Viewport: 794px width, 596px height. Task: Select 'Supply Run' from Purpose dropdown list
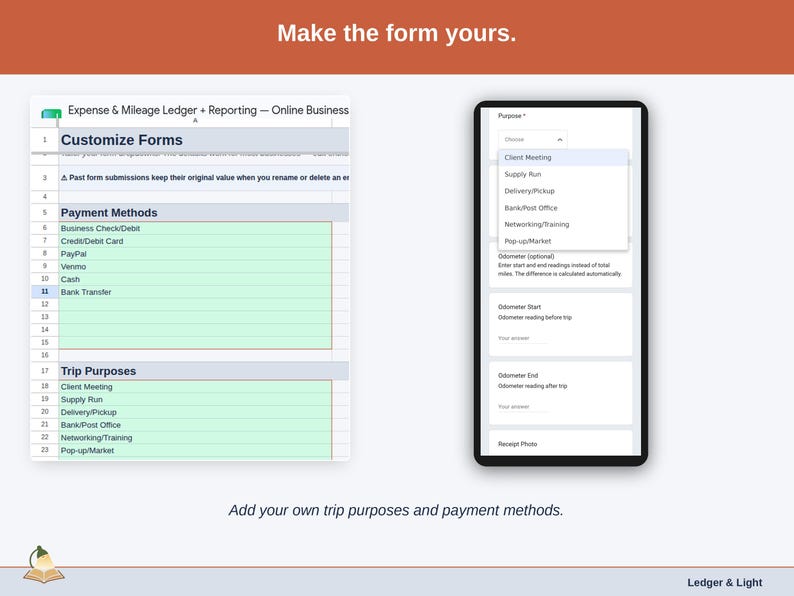[563, 174]
